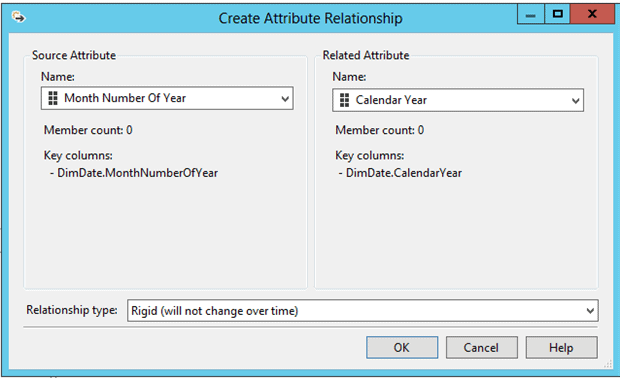This screenshot has width=620, height=378.
Task: Click the dialog icon in the title bar
Action: click(18, 17)
